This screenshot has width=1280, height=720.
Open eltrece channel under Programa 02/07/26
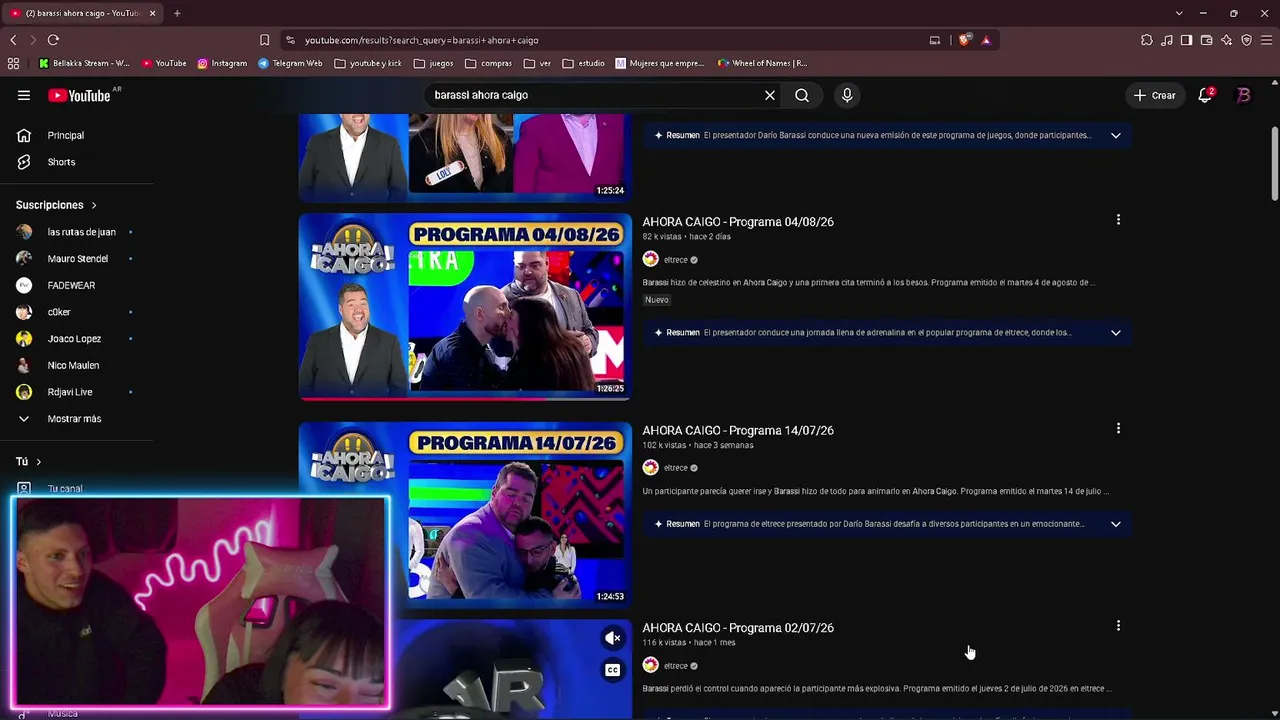(676, 666)
